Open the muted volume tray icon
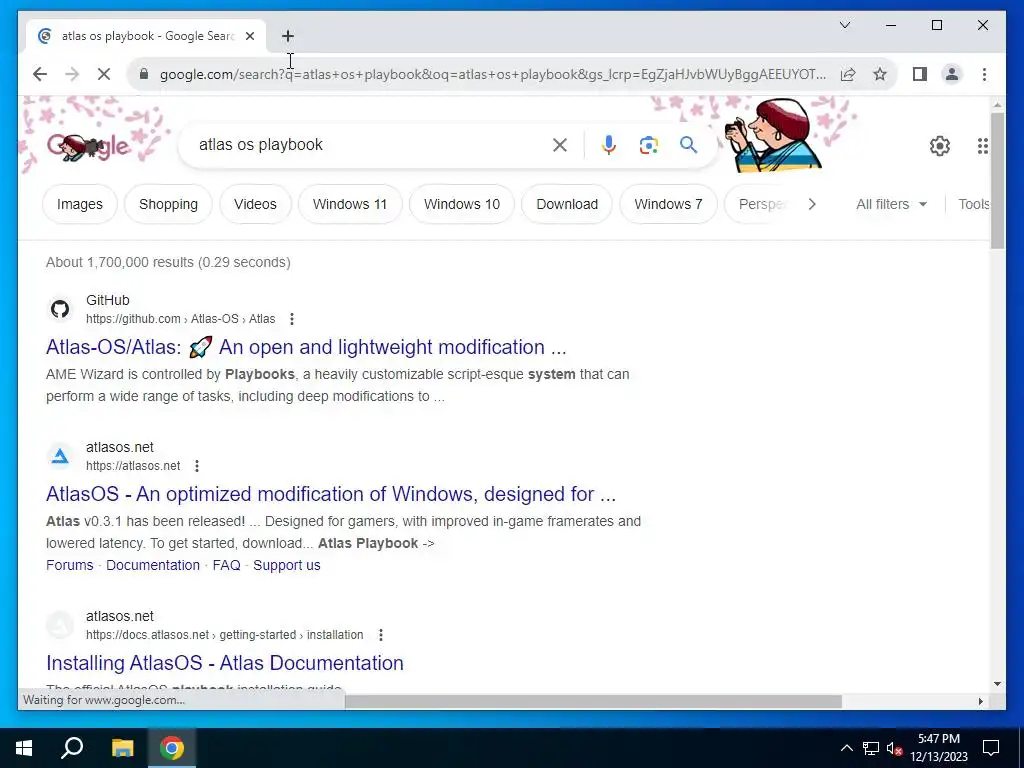The image size is (1024, 768). (894, 748)
